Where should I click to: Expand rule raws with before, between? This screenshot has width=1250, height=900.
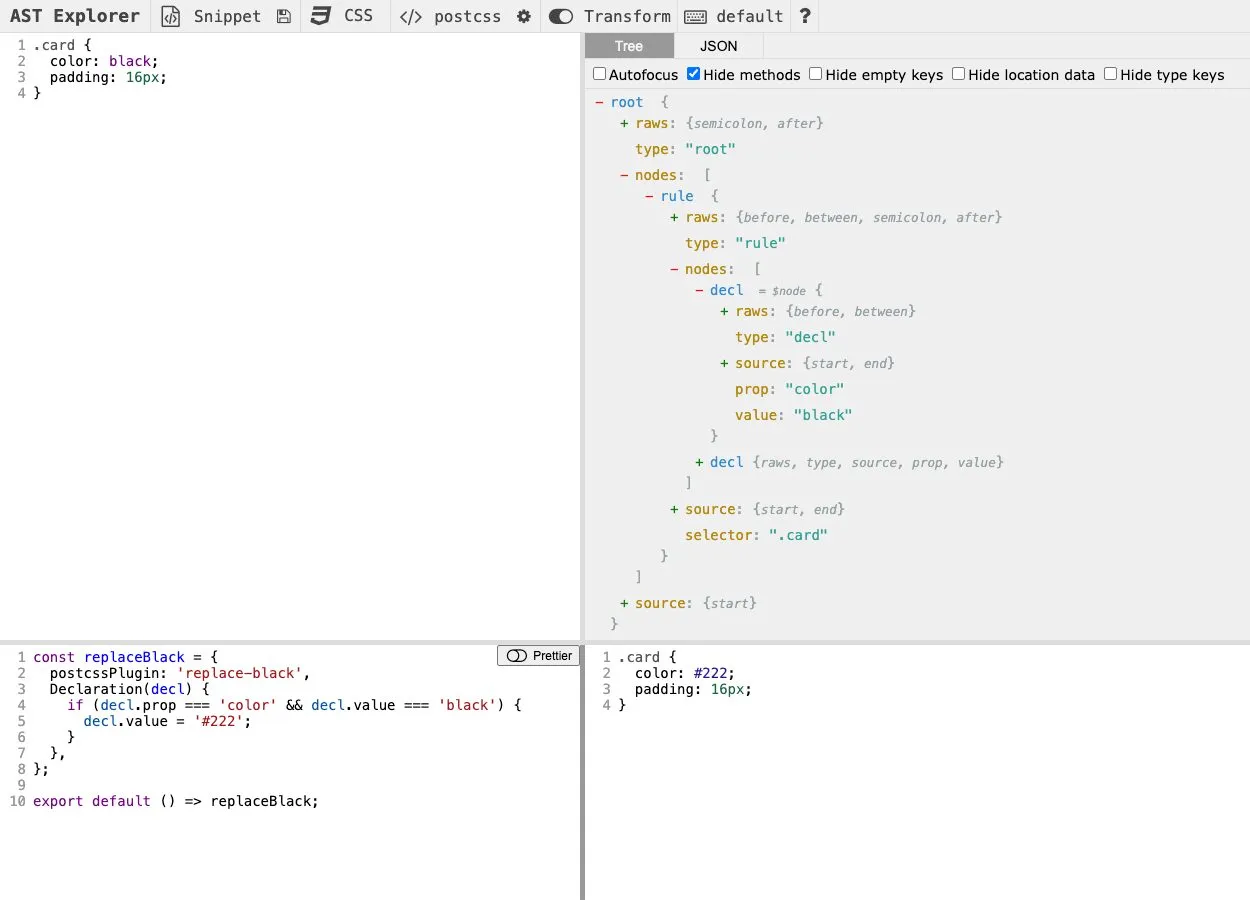pos(675,217)
